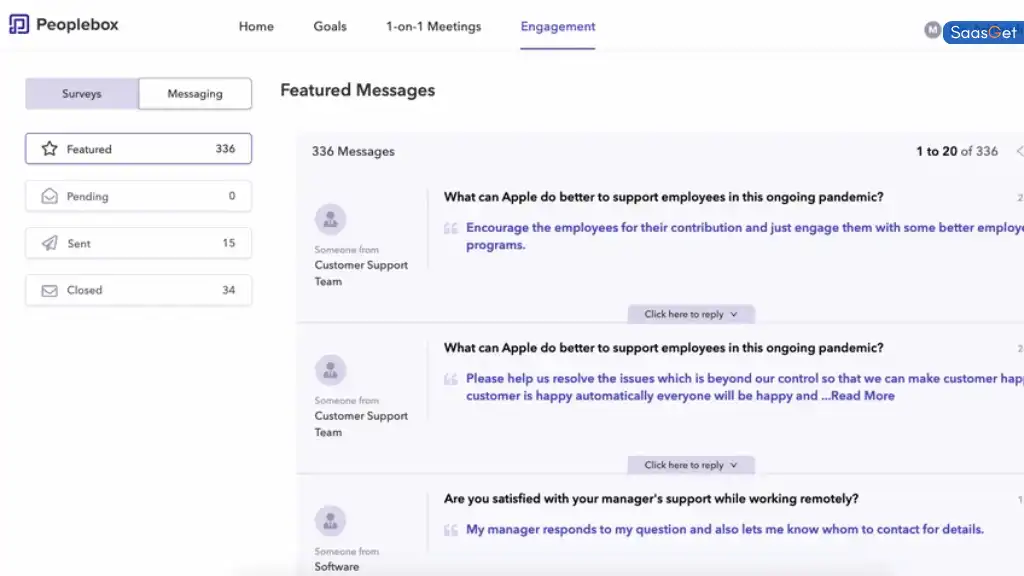The height and width of the screenshot is (576, 1024).
Task: Click the Peoplebox logo icon
Action: coord(19,24)
